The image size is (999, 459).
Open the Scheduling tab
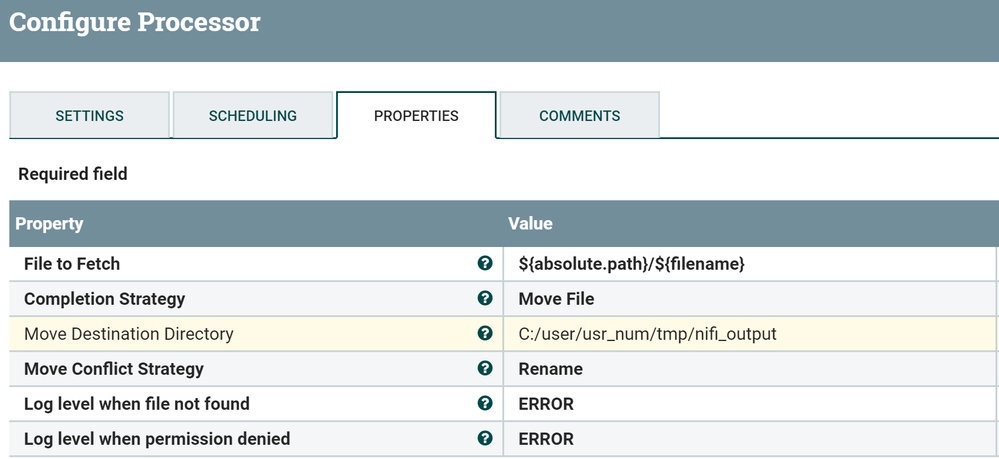(253, 116)
